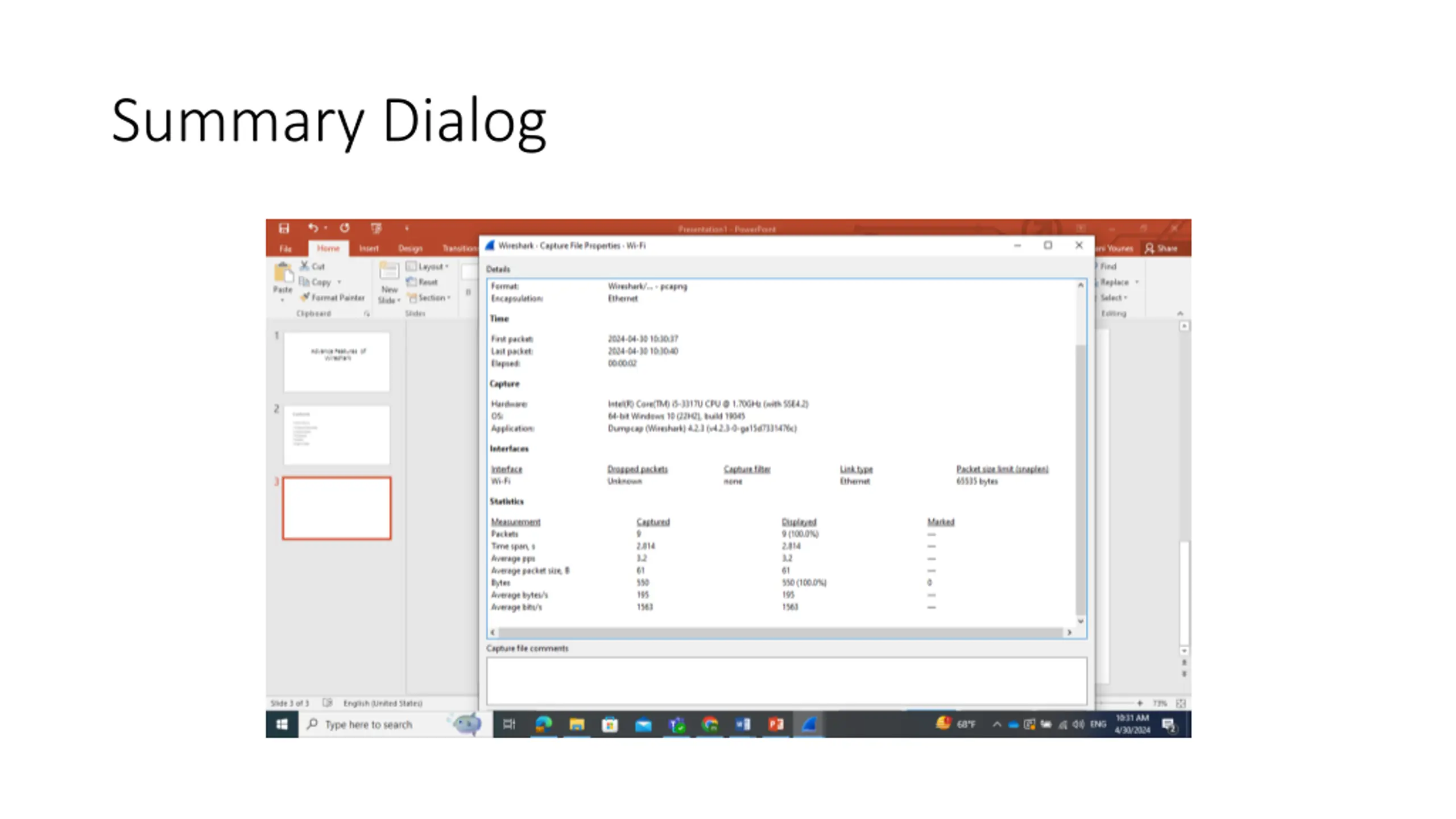Click the Redo icon in PowerPoint toolbar

[345, 228]
